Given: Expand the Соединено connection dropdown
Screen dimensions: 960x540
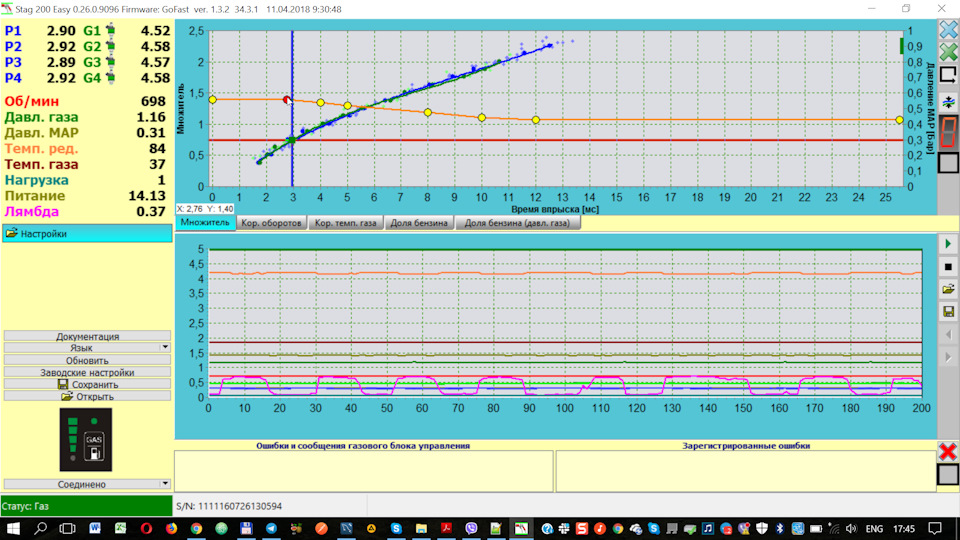Looking at the screenshot, I should [87, 484].
